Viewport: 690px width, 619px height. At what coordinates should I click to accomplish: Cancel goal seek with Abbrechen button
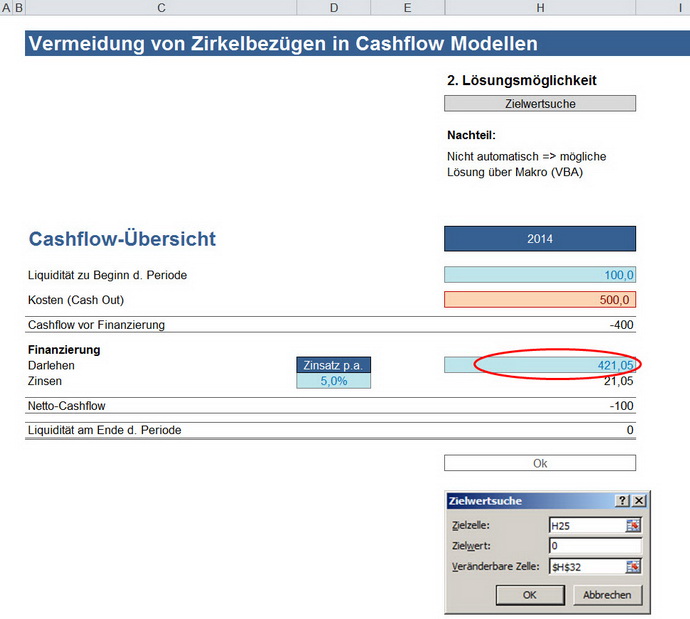pos(607,595)
